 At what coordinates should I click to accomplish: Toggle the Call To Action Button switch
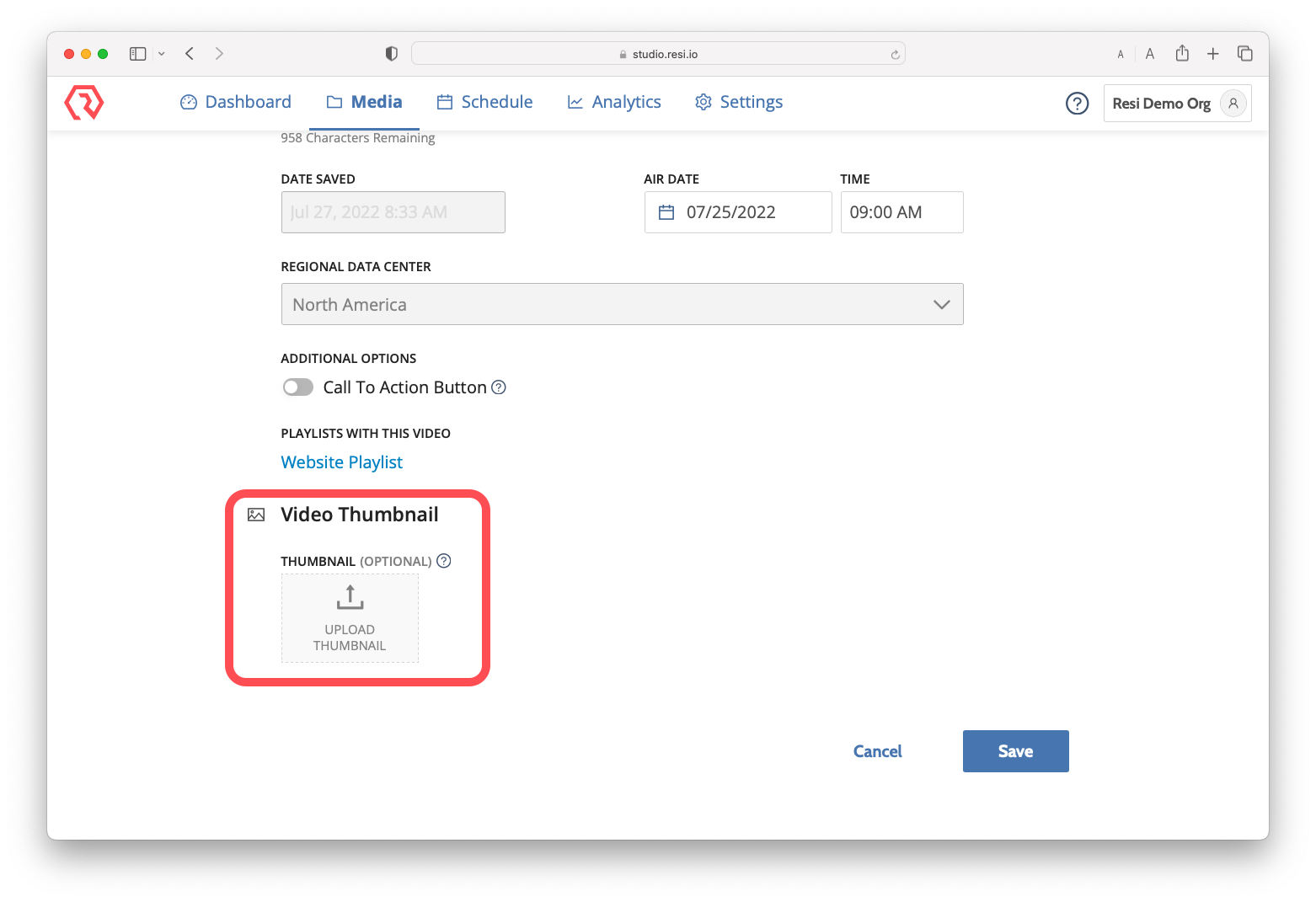298,387
